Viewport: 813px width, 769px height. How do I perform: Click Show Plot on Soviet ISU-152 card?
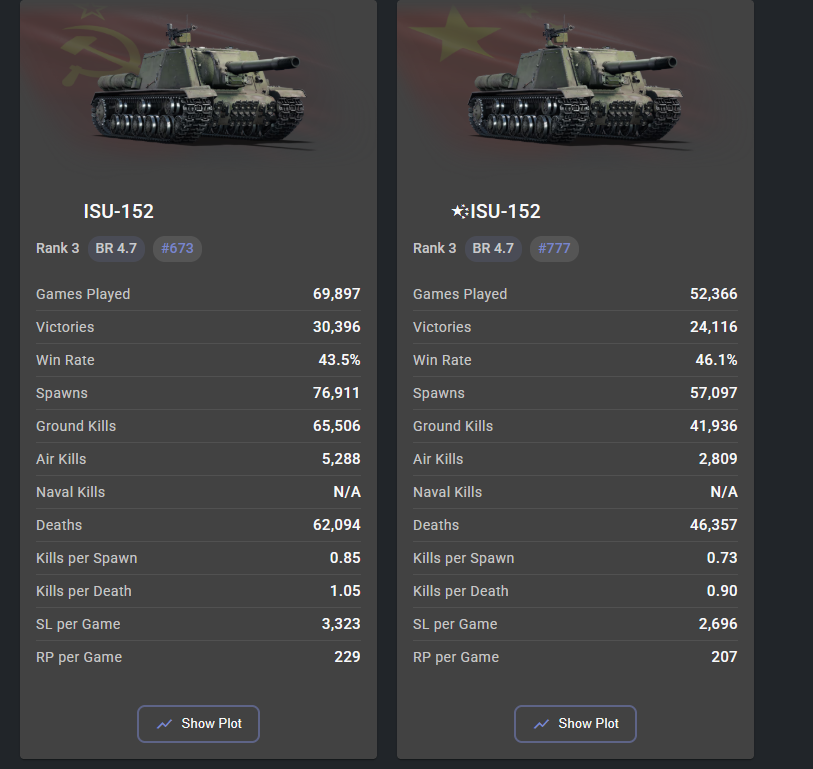tap(198, 723)
